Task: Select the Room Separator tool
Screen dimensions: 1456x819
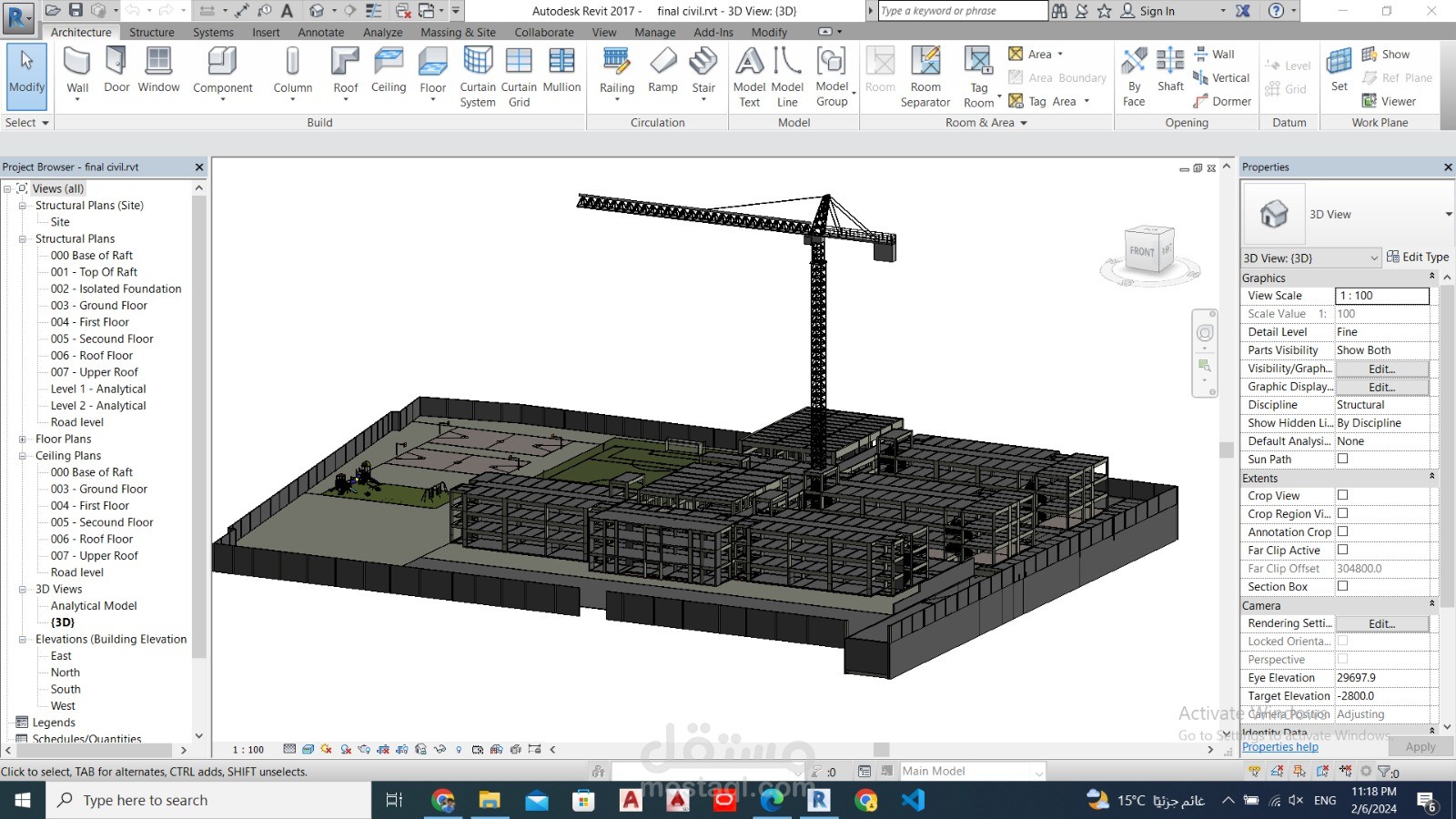Action: tap(925, 76)
